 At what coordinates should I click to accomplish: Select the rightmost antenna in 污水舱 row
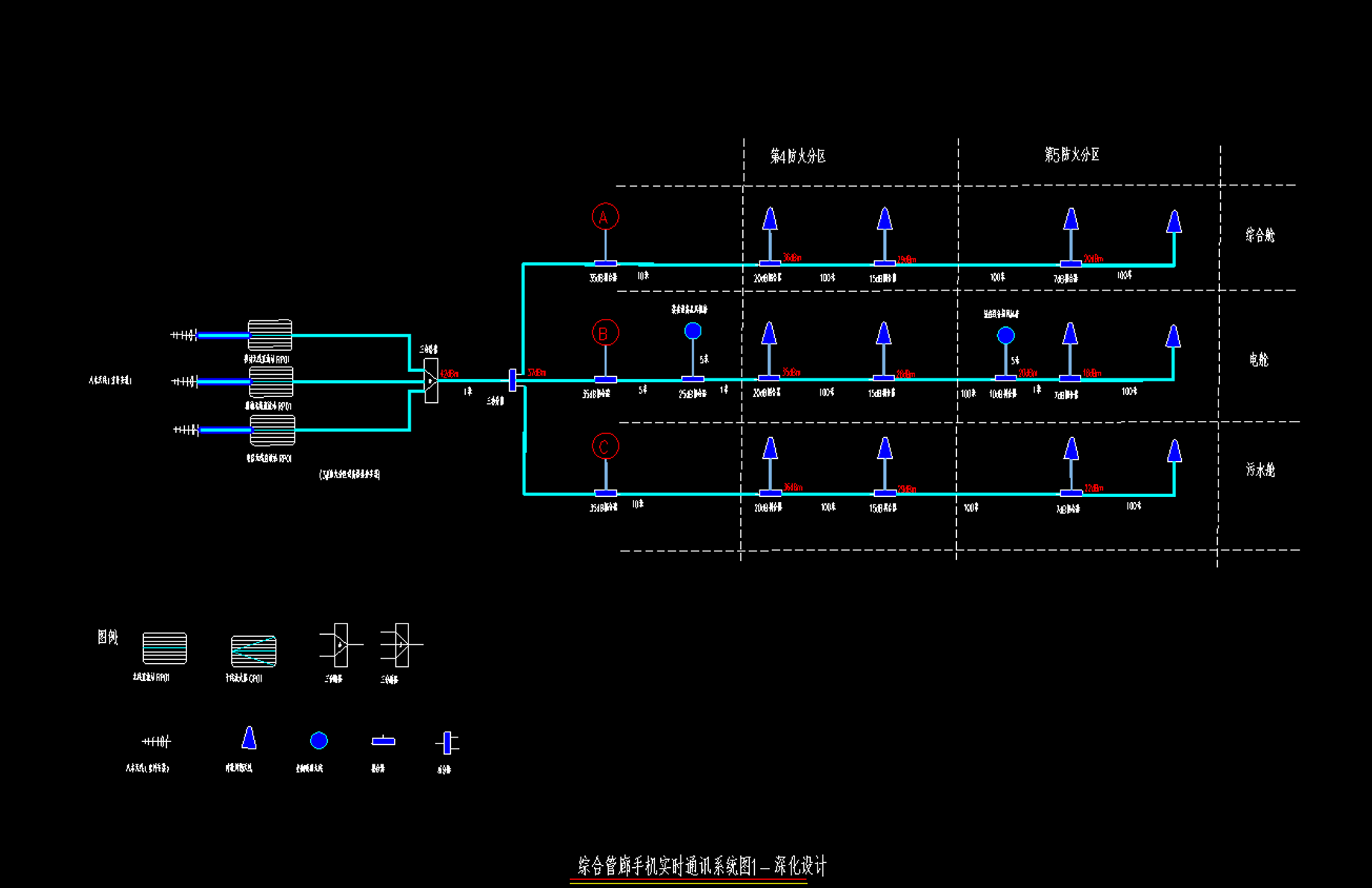[x=1174, y=451]
